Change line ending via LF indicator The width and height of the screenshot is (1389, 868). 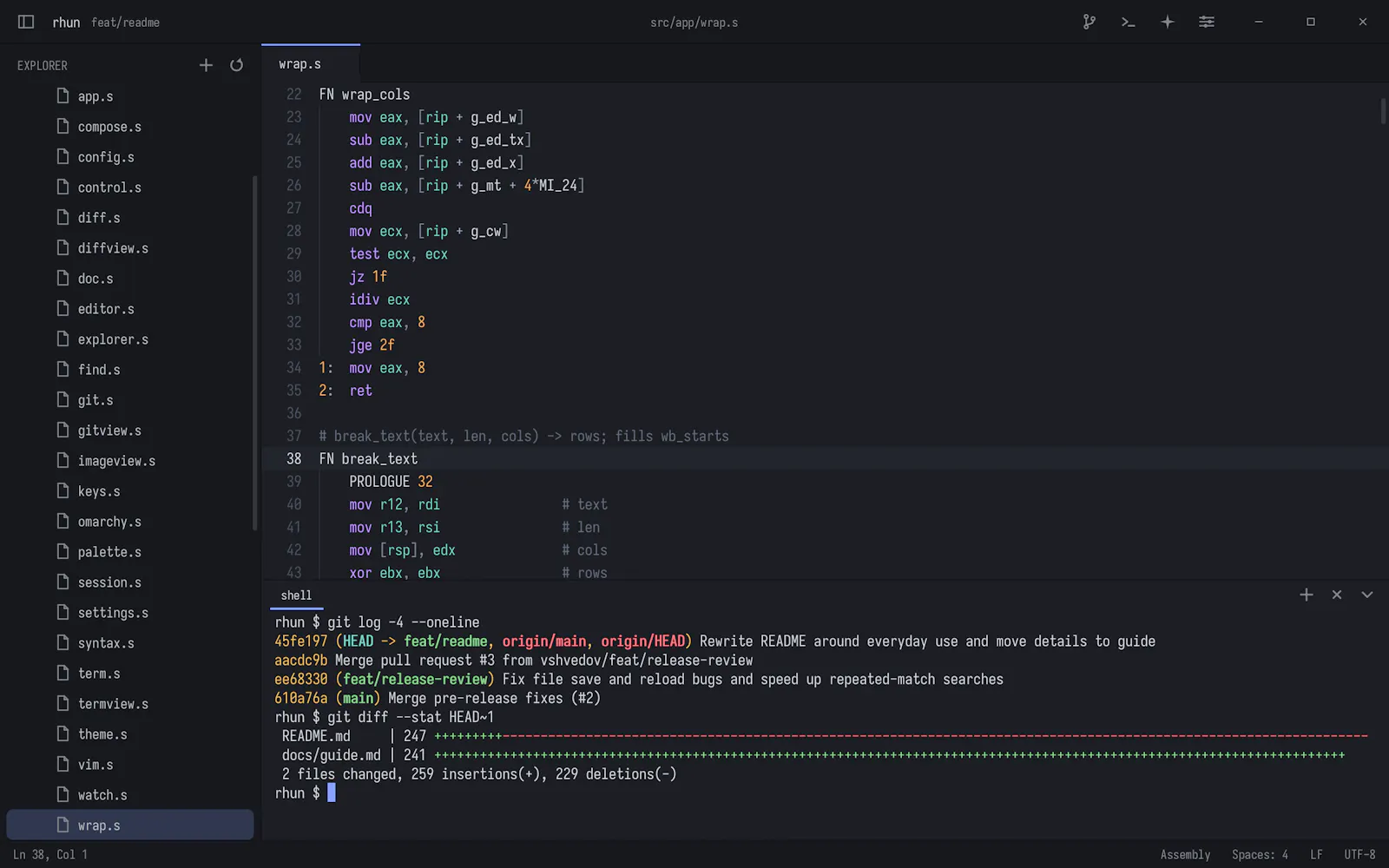pyautogui.click(x=1316, y=855)
